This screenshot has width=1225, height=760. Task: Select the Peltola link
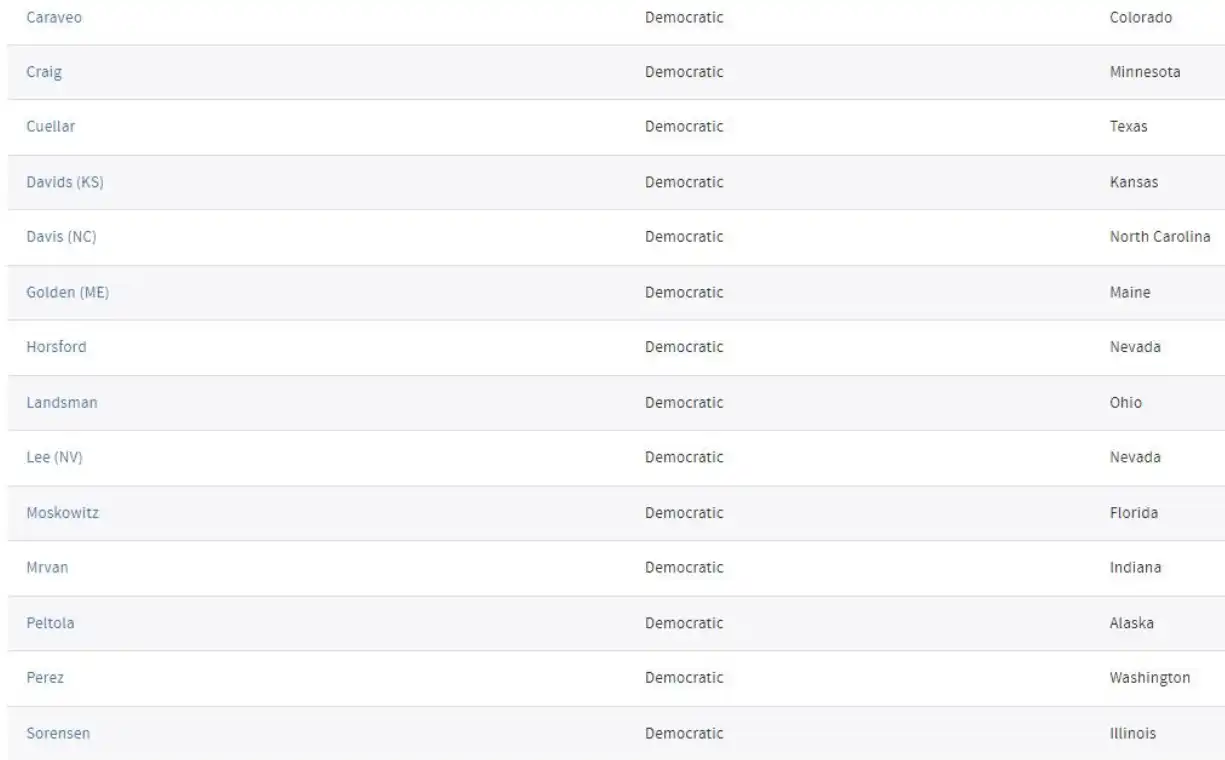(x=50, y=623)
